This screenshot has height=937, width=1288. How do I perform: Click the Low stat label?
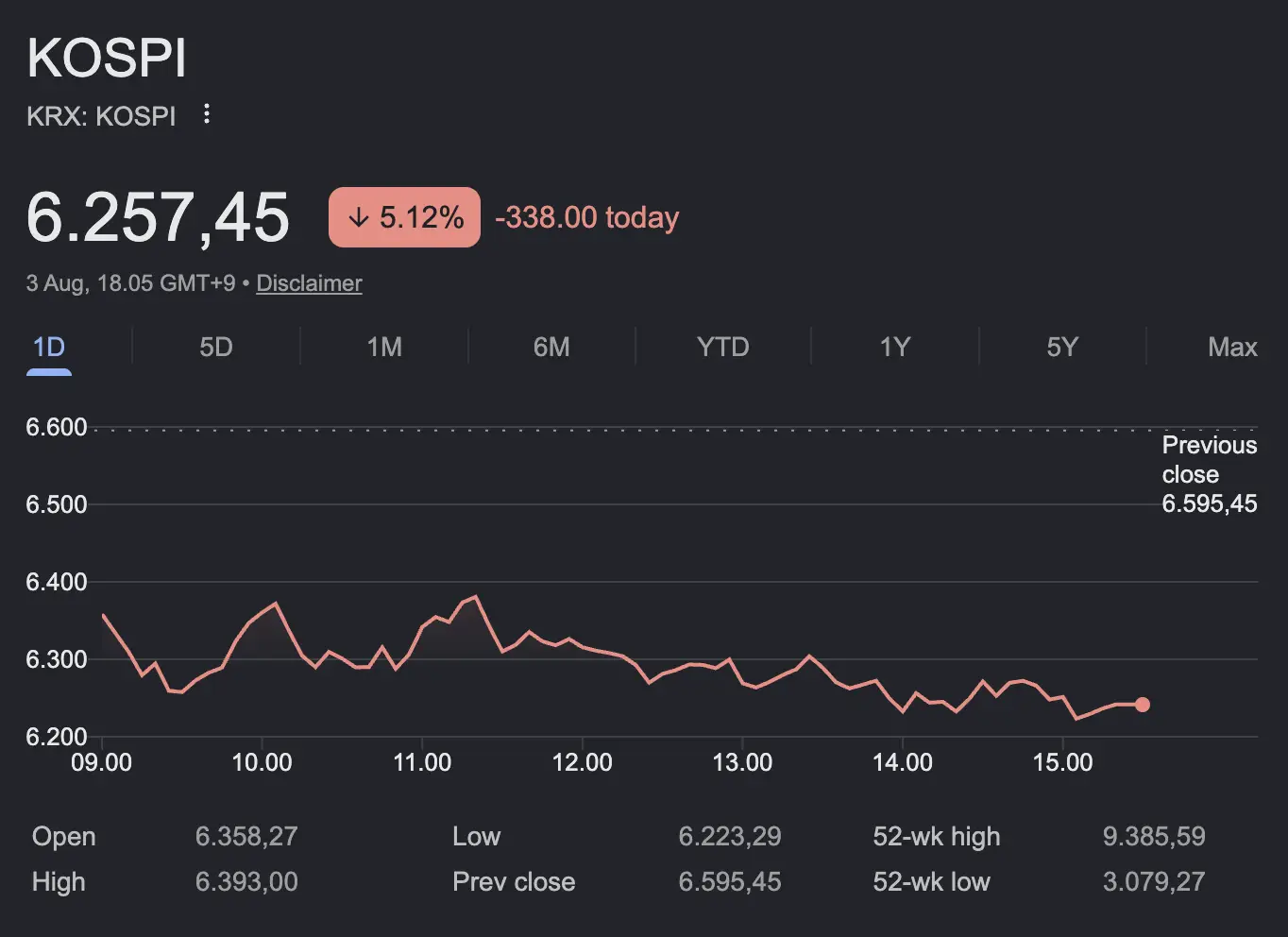click(x=477, y=837)
